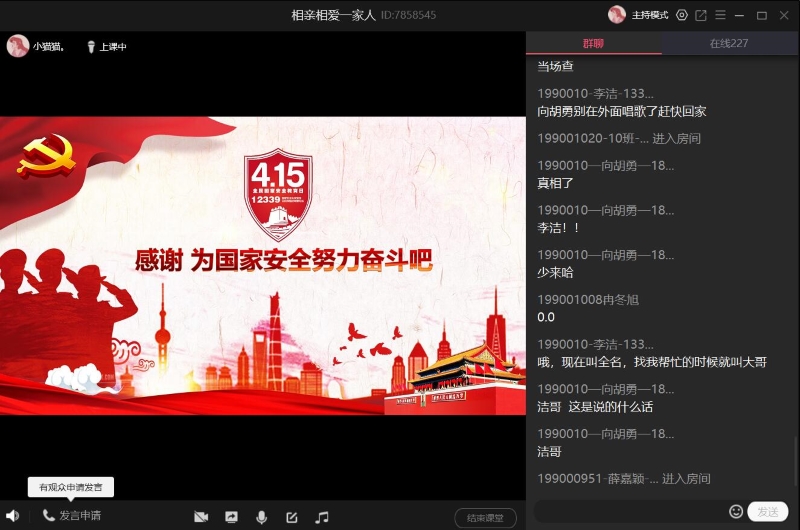Click the 发送 send button
Image resolution: width=800 pixels, height=530 pixels.
[x=768, y=511]
